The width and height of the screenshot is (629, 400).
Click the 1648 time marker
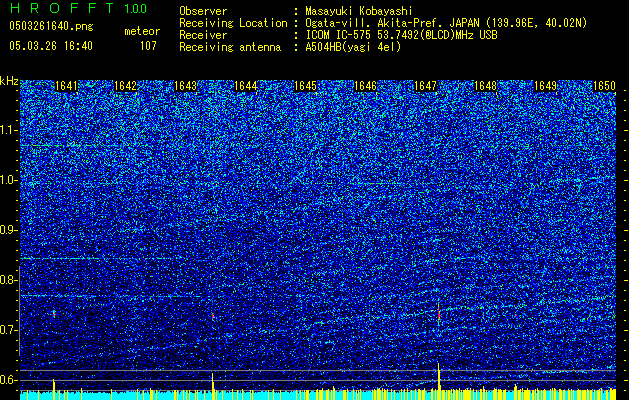[x=485, y=86]
